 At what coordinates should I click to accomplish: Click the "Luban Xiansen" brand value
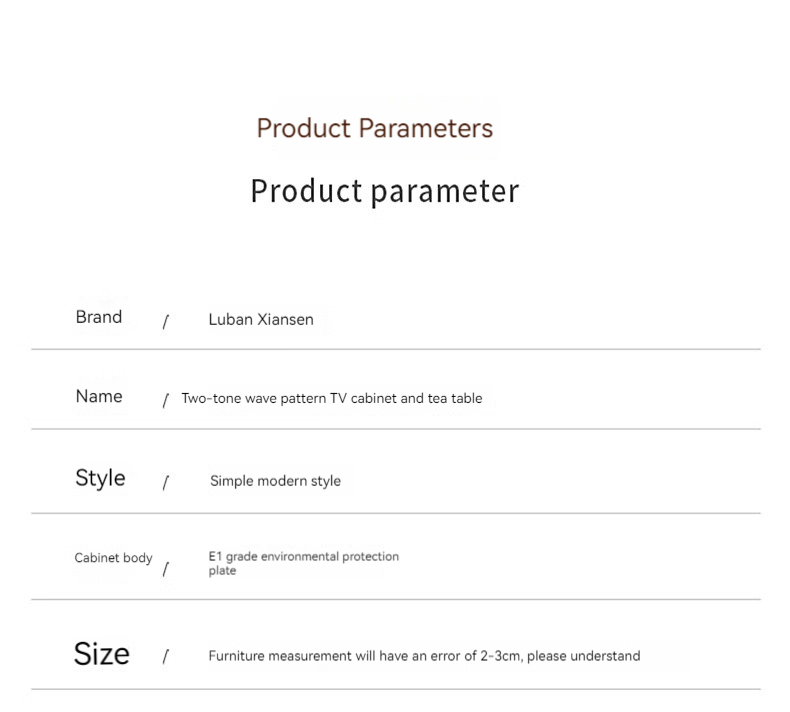pos(261,320)
